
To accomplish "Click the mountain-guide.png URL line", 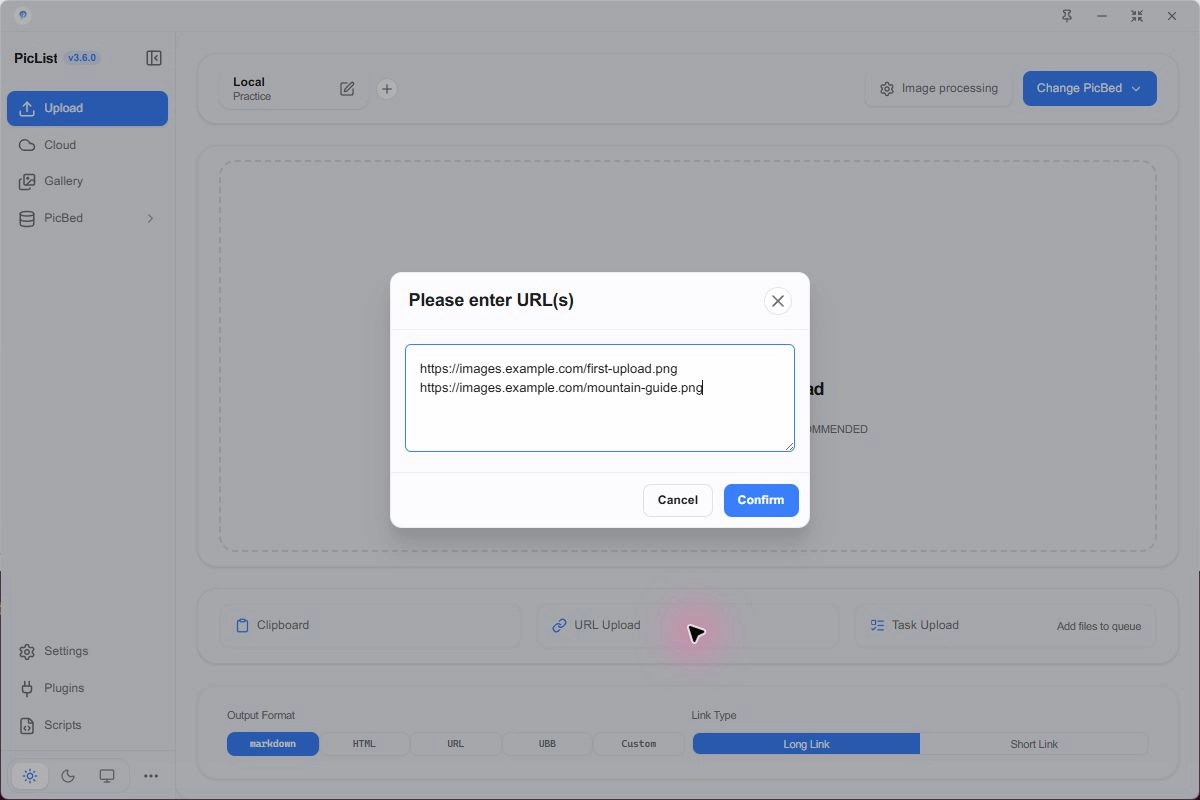I will click(561, 387).
